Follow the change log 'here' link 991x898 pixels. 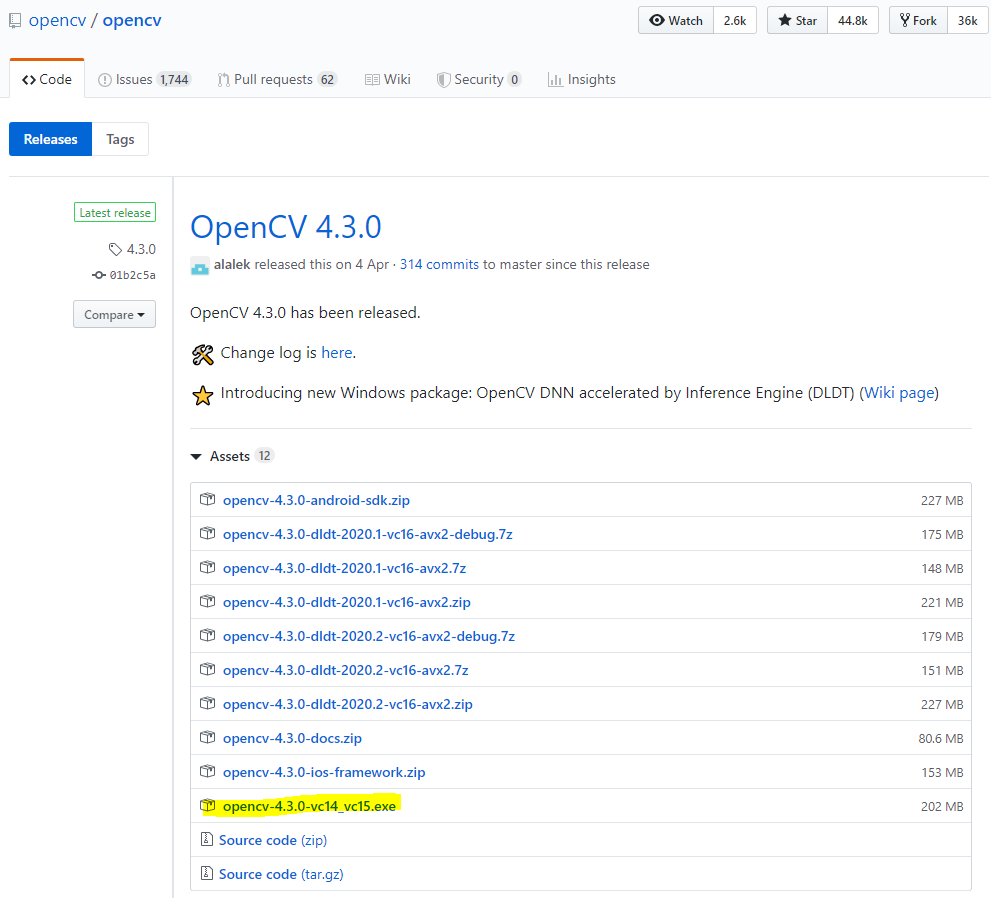[337, 353]
